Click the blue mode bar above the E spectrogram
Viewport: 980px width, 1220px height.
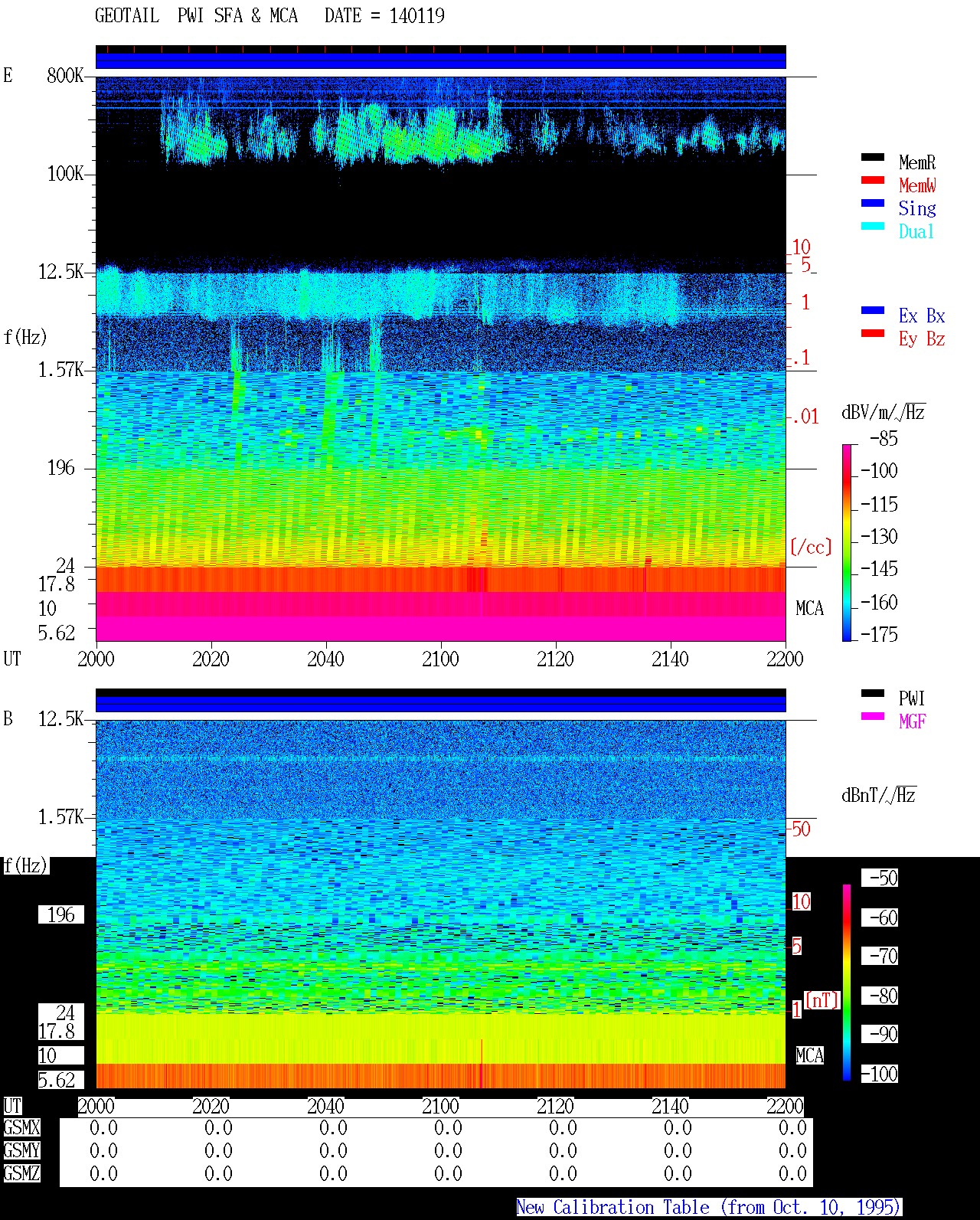[x=441, y=61]
